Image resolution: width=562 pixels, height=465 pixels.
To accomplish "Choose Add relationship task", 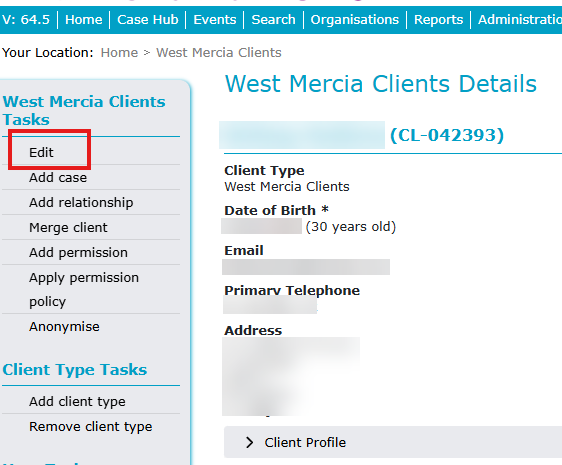I will (x=81, y=203).
